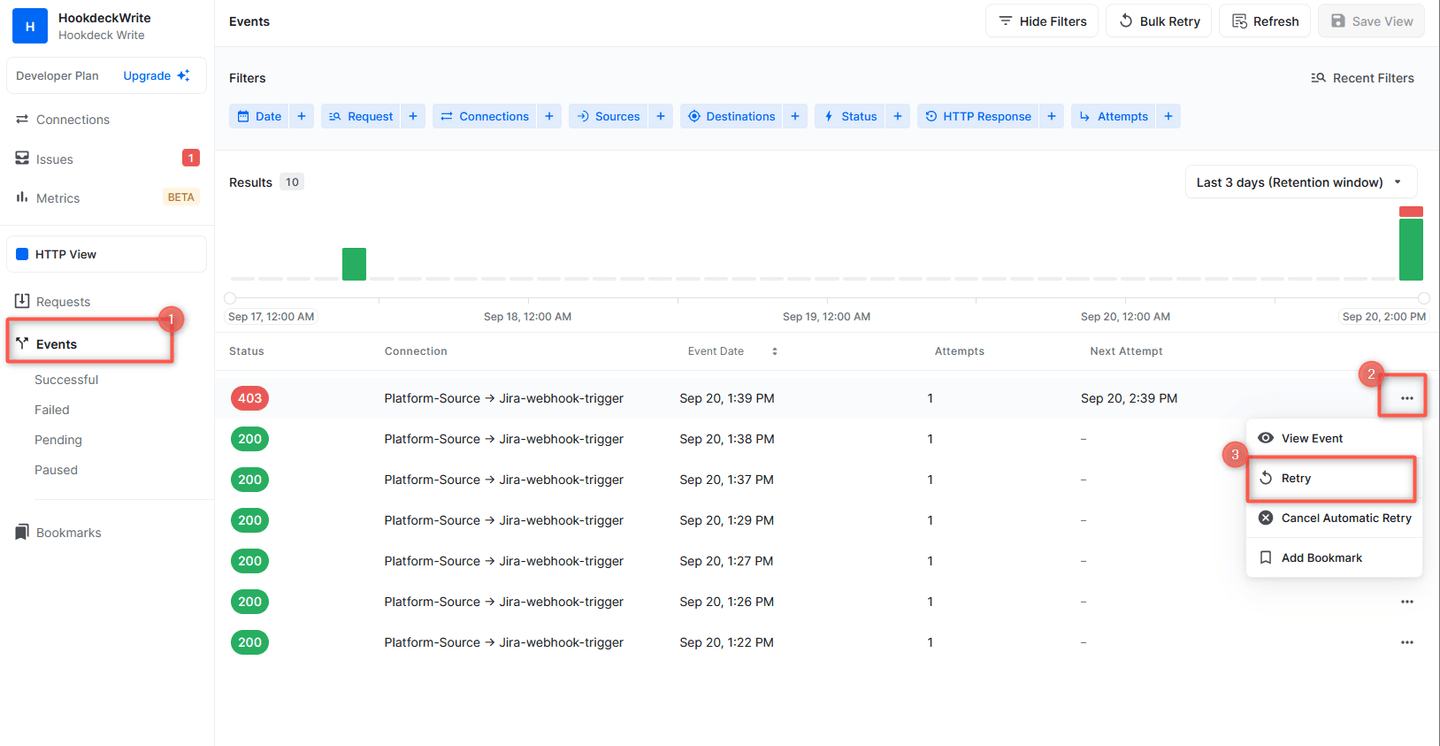Expand the HTTP Response filter
Screen dimensions: 1440x746
click(x=977, y=116)
